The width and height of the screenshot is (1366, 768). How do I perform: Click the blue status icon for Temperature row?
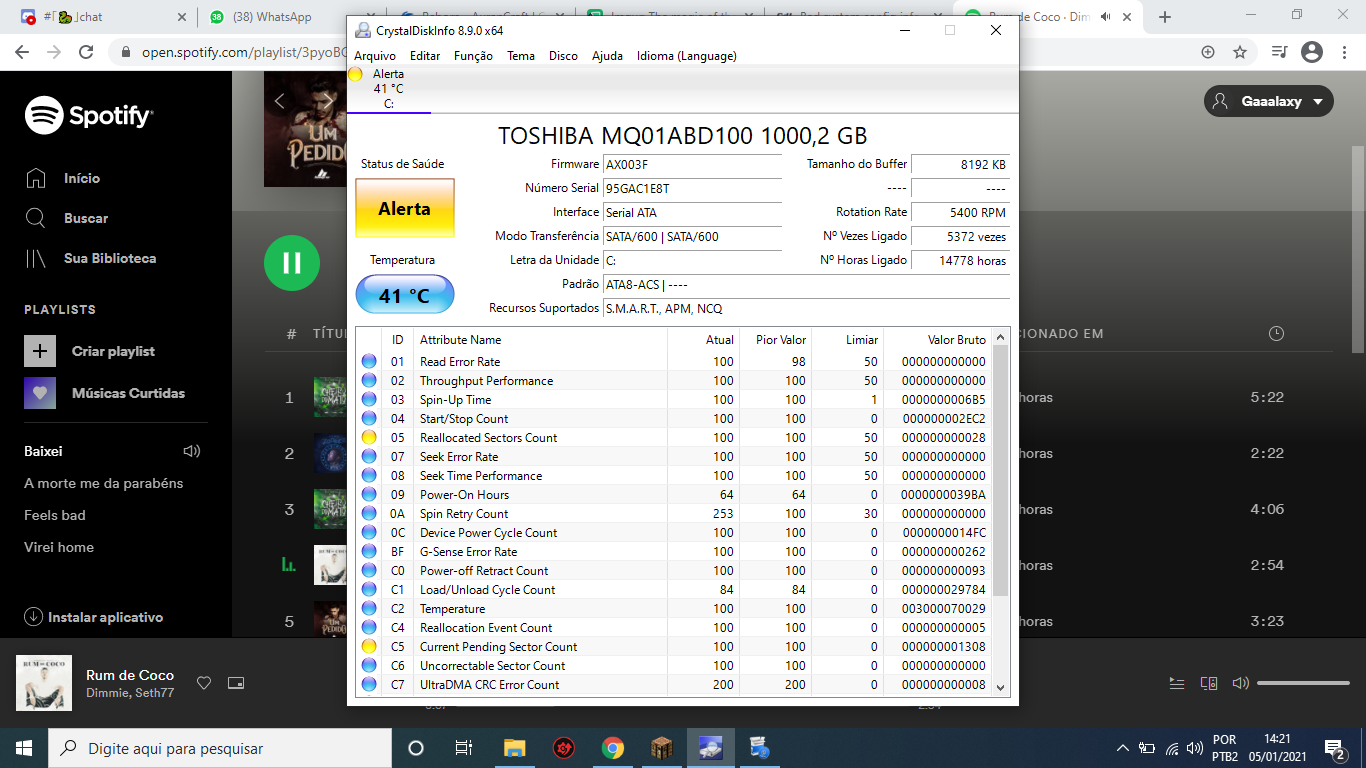(369, 608)
